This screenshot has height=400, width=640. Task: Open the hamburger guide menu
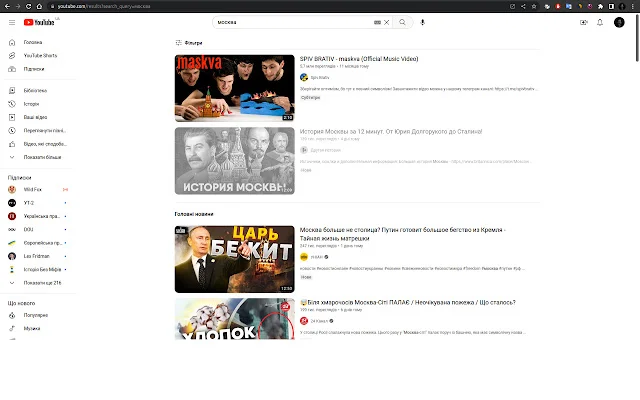point(12,22)
